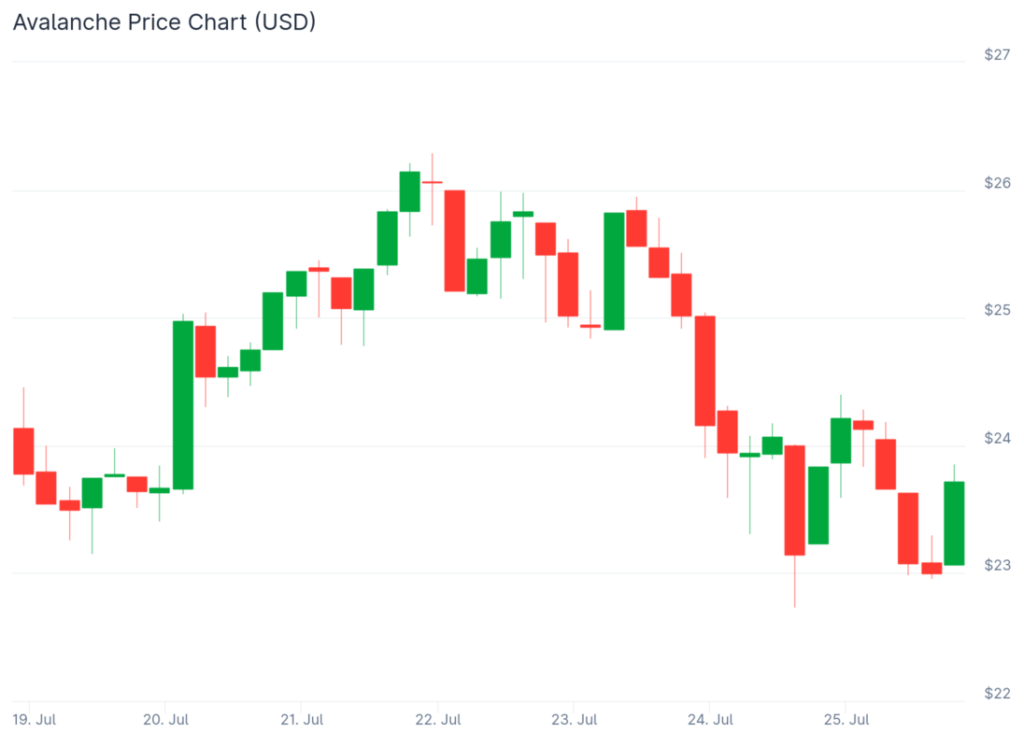Screen dimensions: 1024x747
Task: Select the 19. Jul date label
Action: 35,719
